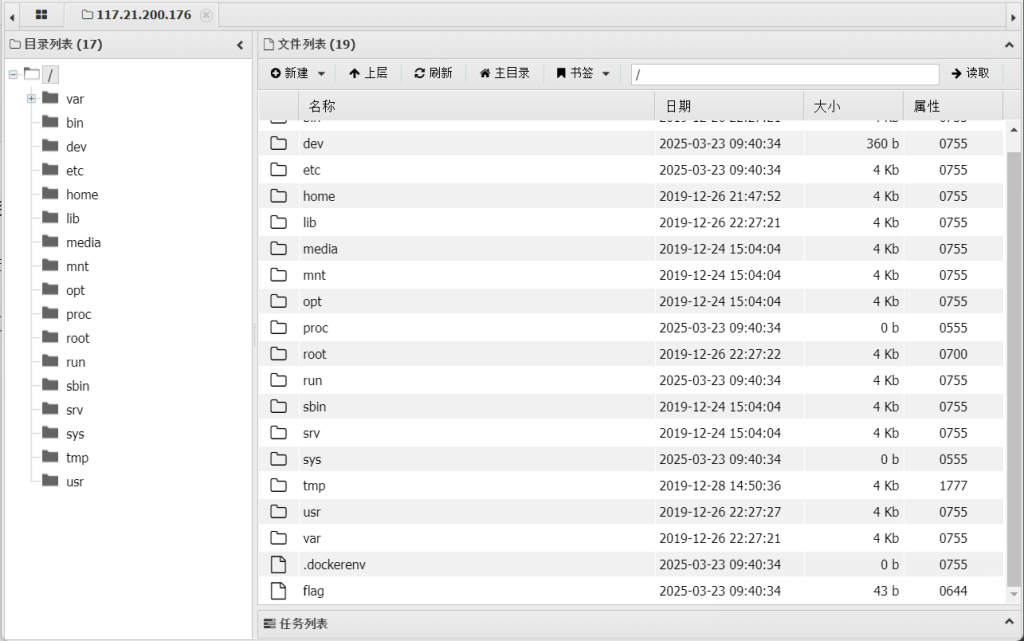
Task: Click the path input field
Action: (x=785, y=74)
